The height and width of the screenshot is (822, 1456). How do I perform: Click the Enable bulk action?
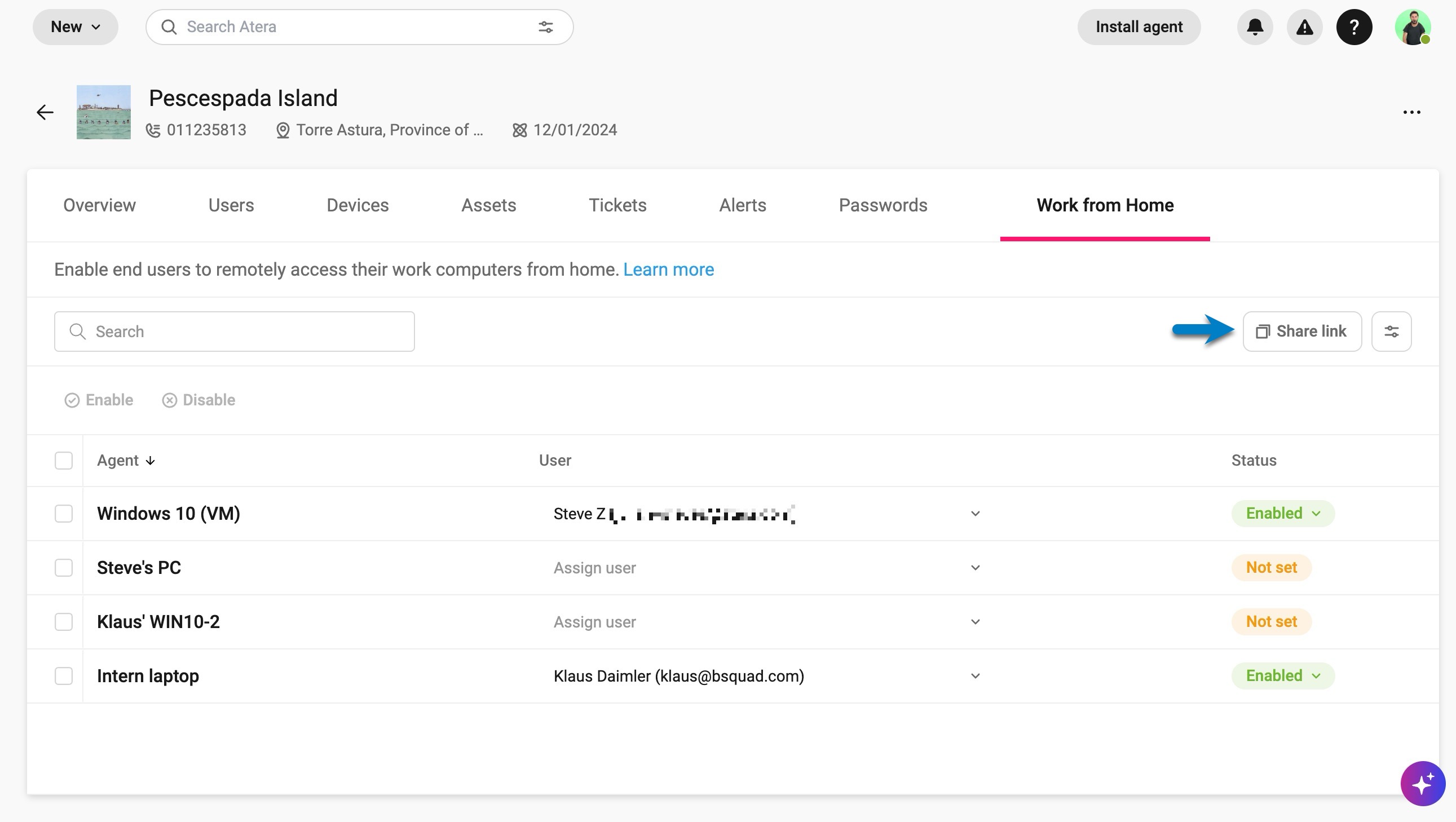tap(99, 400)
